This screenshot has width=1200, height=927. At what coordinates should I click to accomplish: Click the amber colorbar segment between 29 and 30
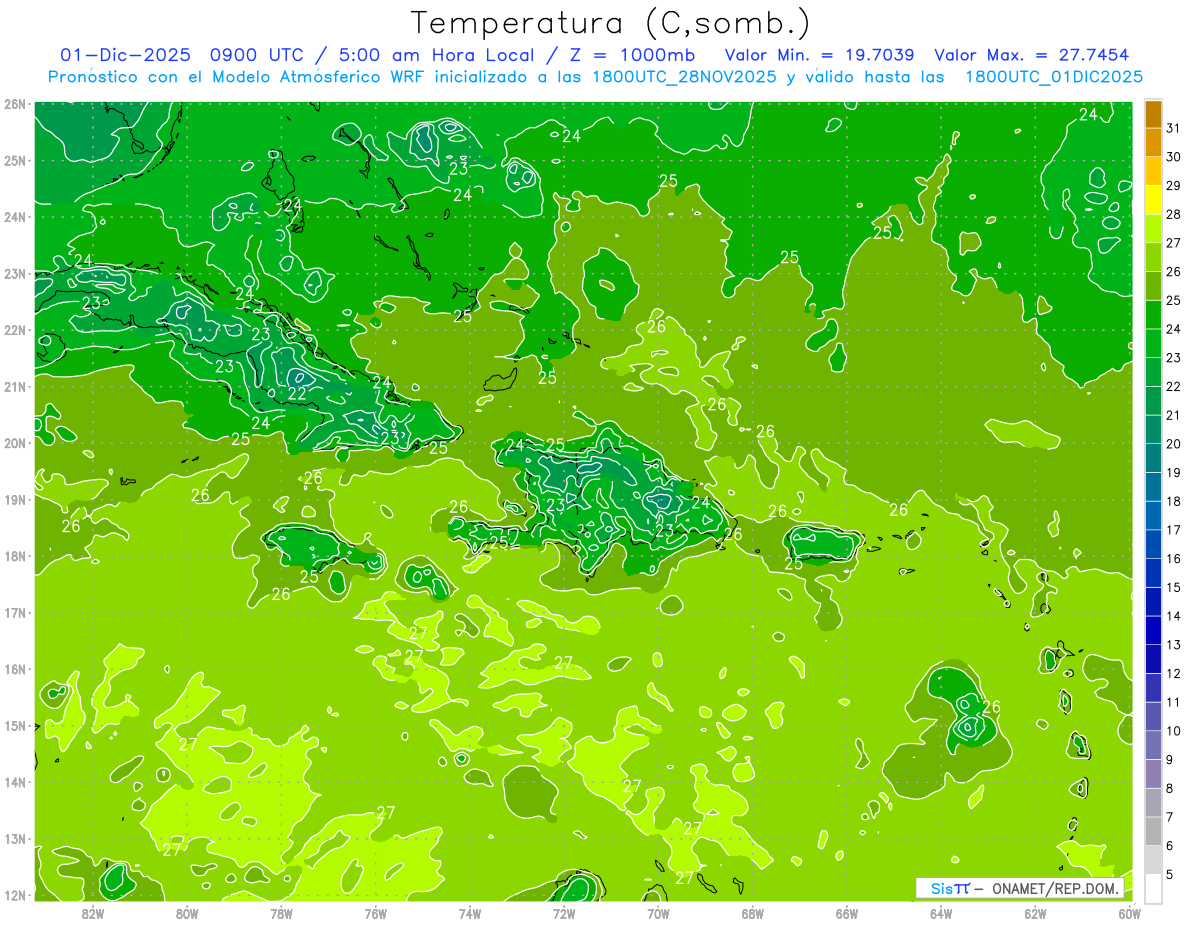(1153, 172)
